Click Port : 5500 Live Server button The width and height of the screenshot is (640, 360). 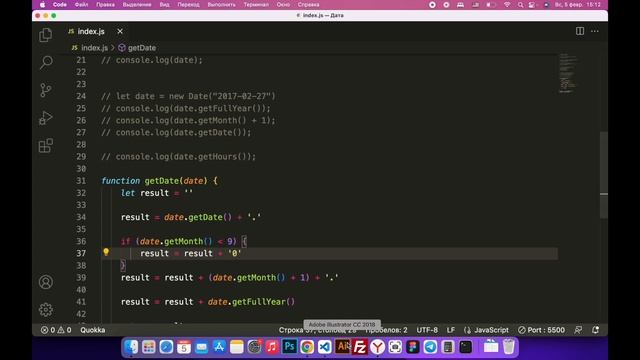tap(541, 330)
